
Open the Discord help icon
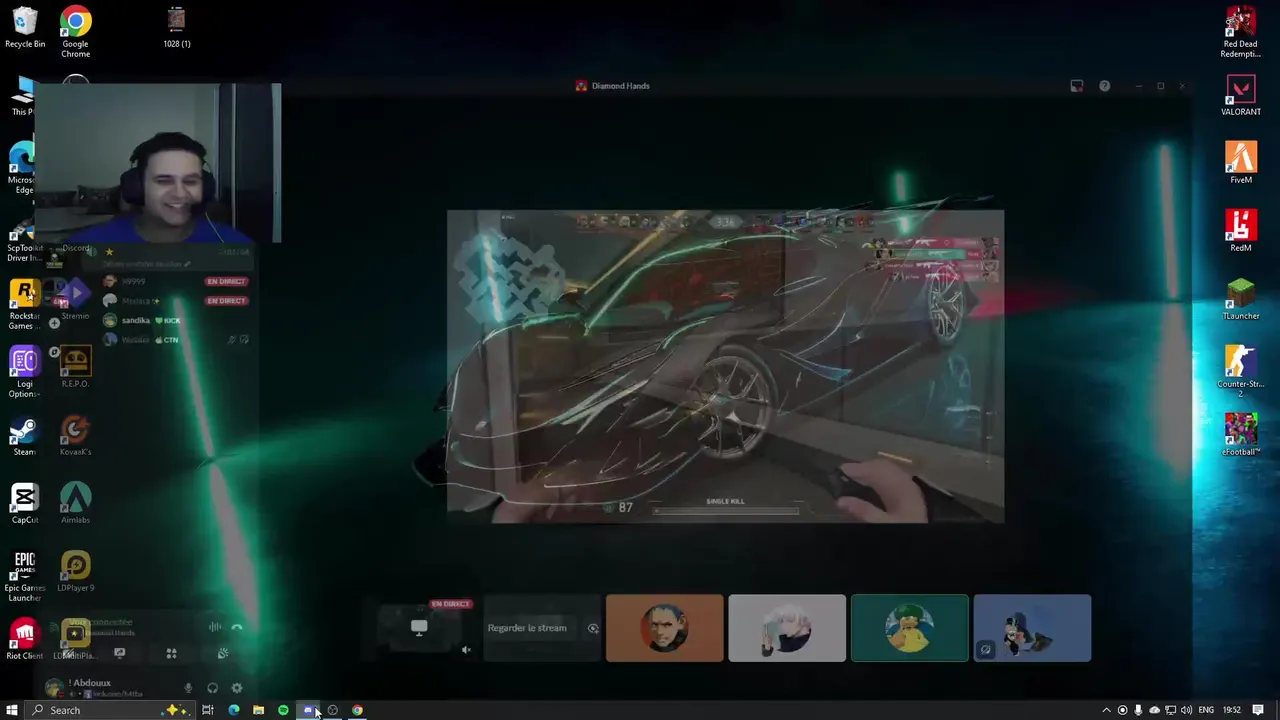point(1104,86)
